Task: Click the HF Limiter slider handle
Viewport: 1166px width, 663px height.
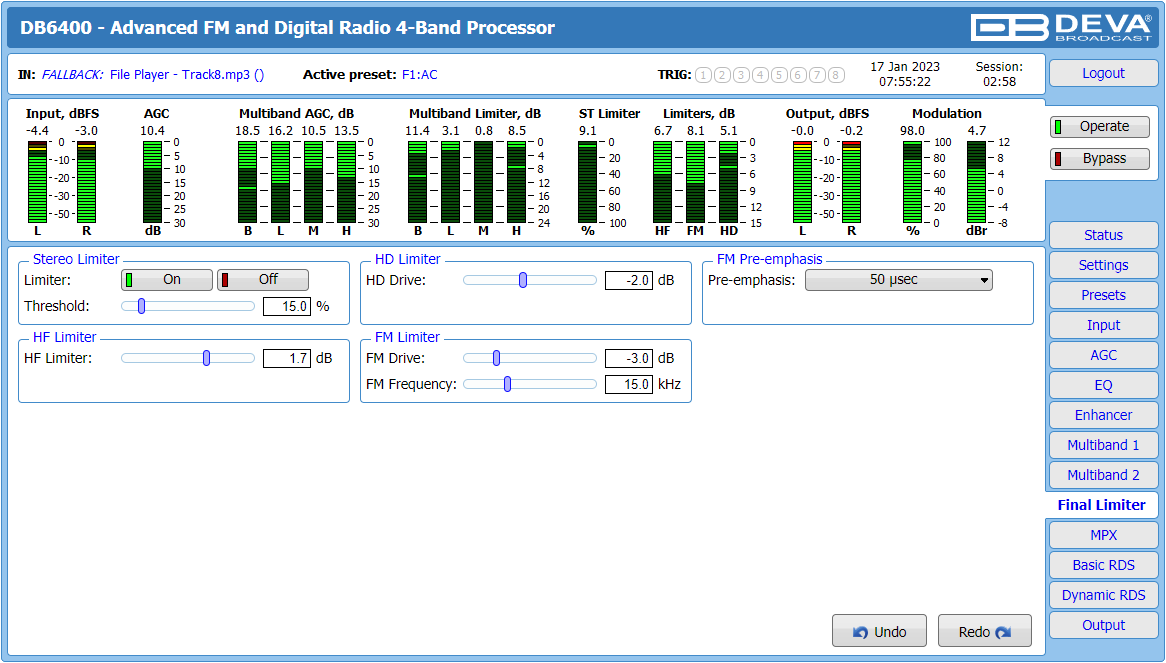Action: [x=207, y=358]
